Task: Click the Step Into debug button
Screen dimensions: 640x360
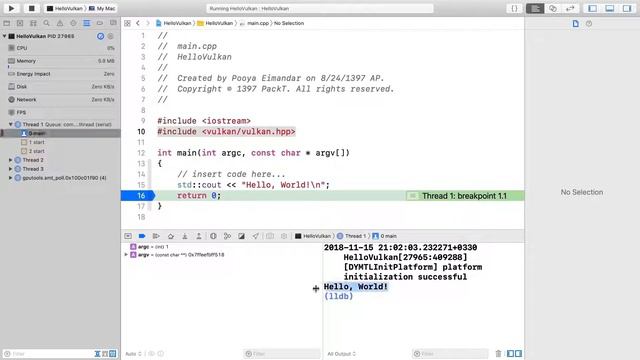Action: point(184,236)
